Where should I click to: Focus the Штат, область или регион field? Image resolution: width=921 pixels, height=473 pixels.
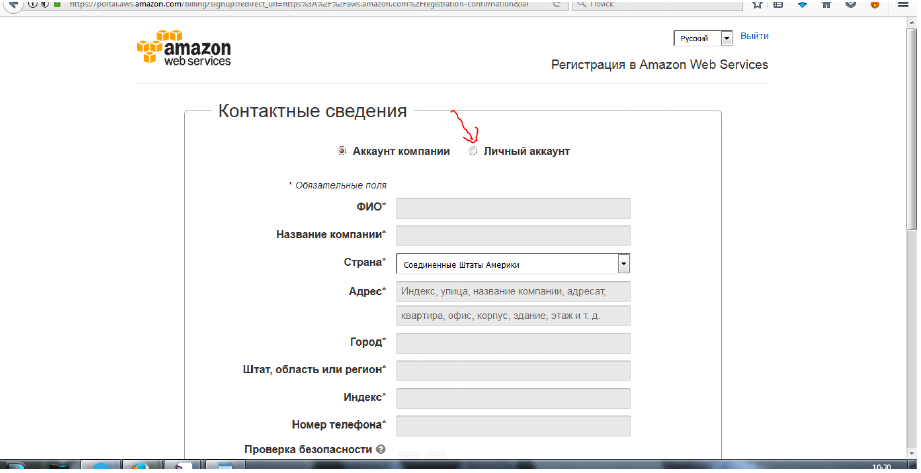(x=513, y=371)
